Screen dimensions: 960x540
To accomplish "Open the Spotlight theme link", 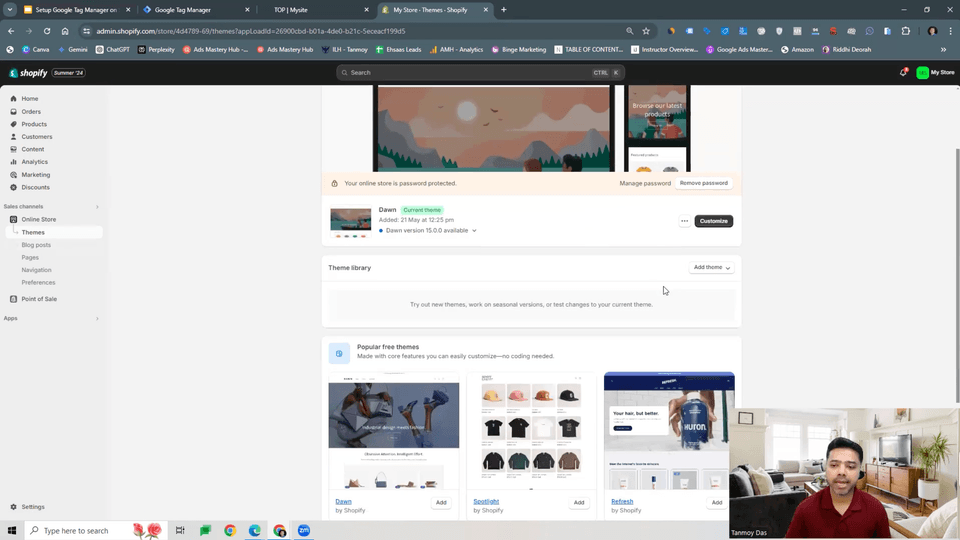I will pyautogui.click(x=486, y=501).
